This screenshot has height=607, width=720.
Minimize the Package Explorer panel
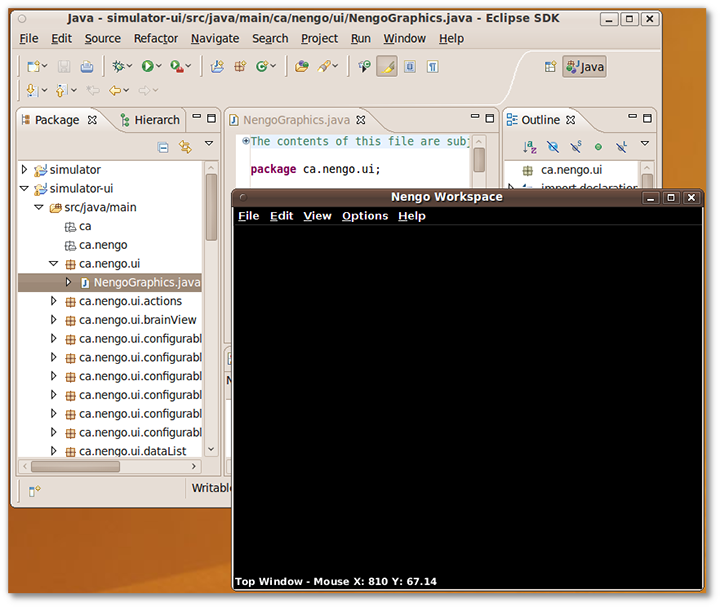197,117
